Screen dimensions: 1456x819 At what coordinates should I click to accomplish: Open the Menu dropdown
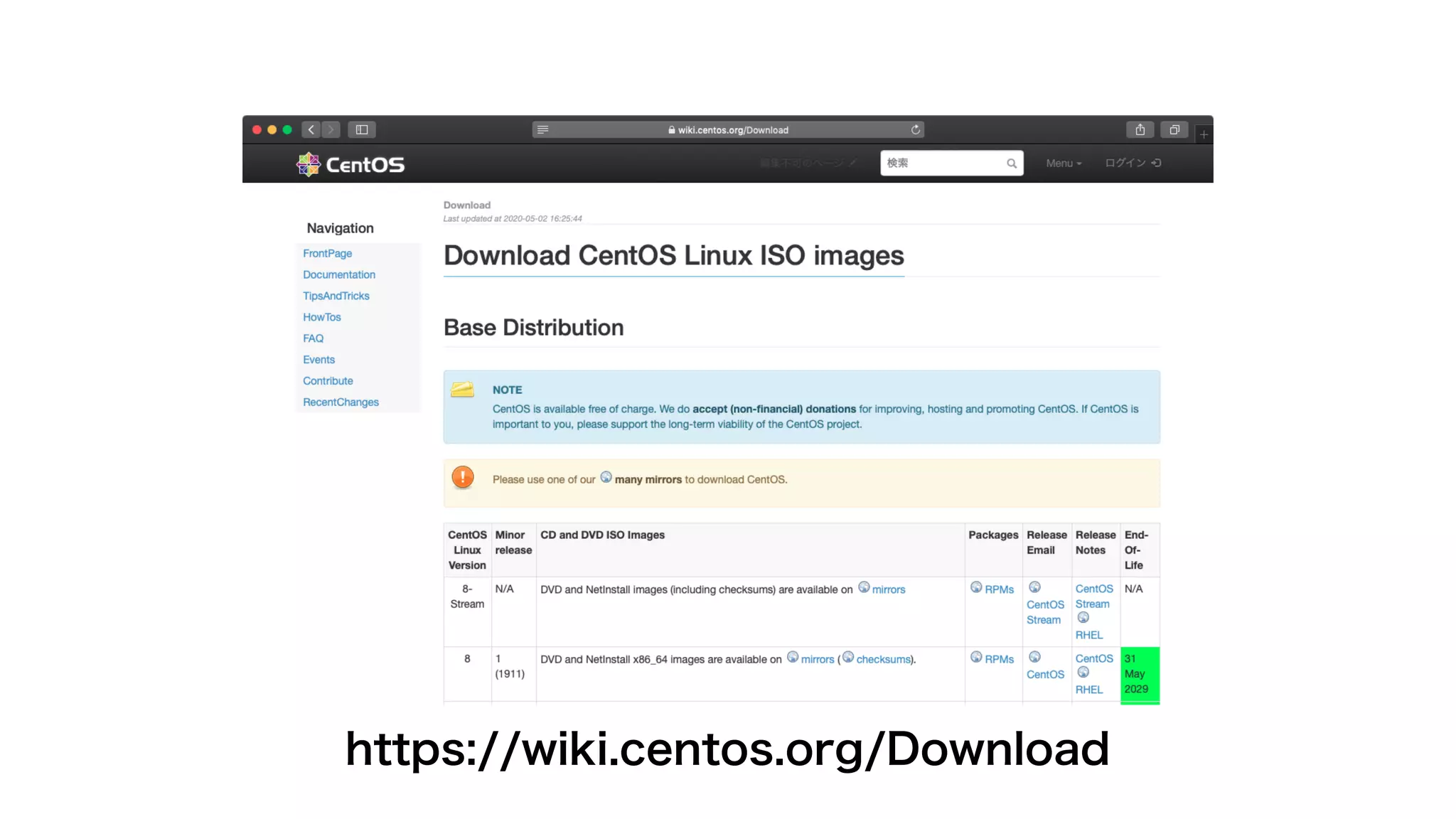point(1064,164)
